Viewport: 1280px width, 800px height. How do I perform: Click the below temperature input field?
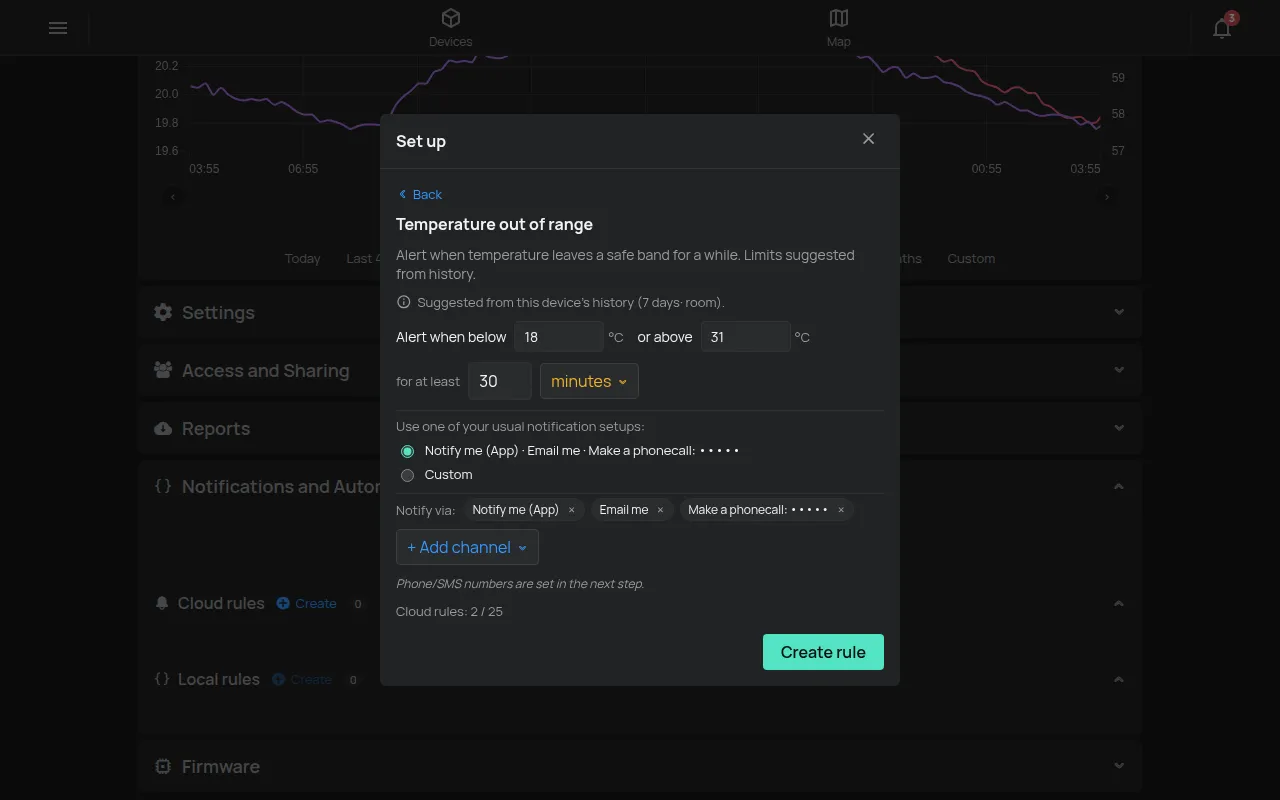[559, 337]
